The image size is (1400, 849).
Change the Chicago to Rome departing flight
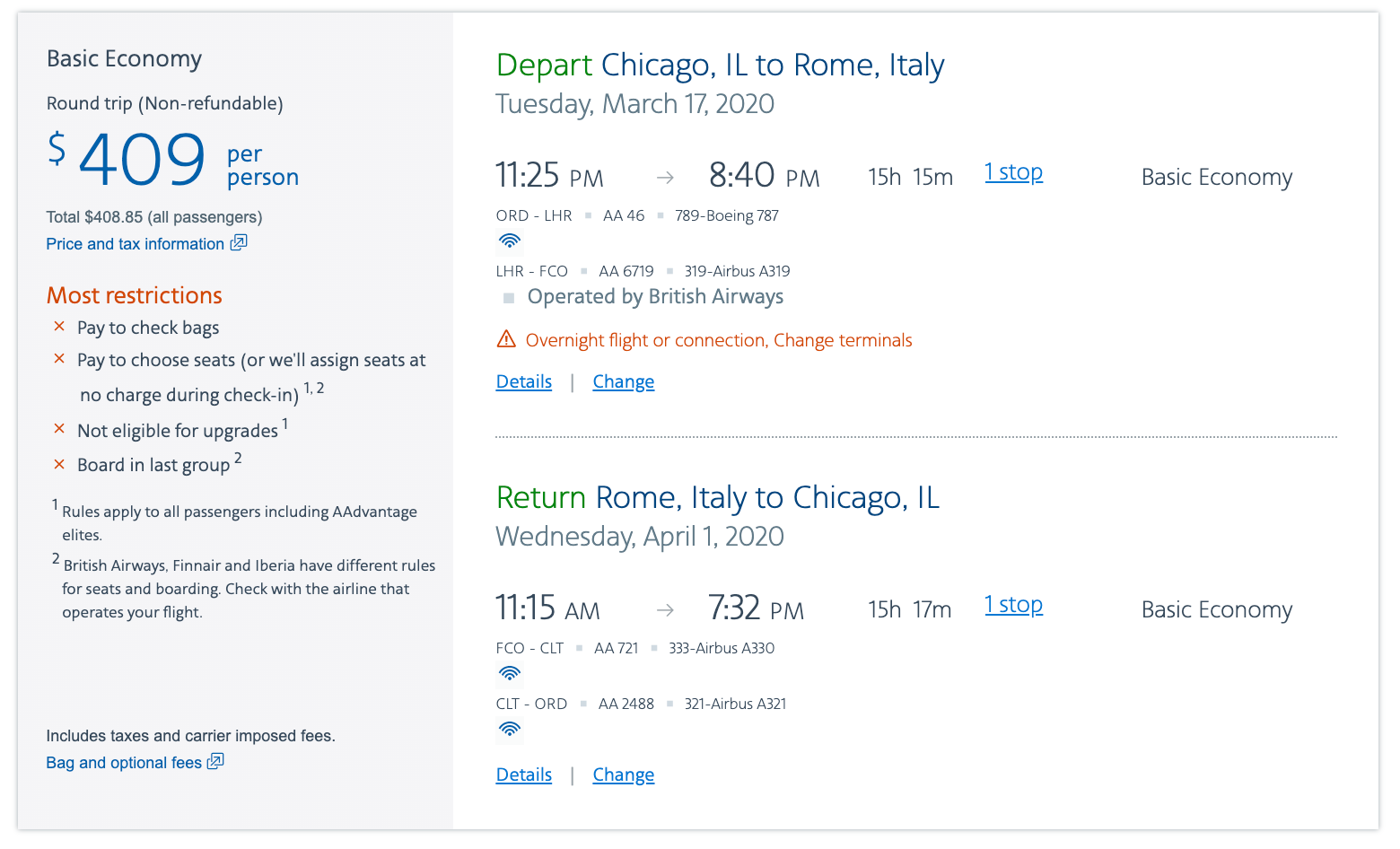point(624,381)
